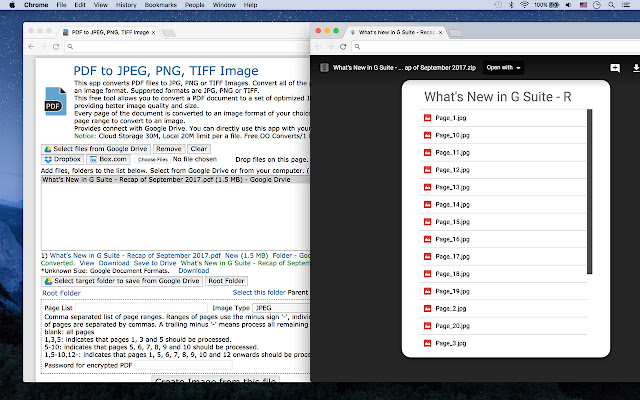Open the Open with dropdown
640x400 pixels.
click(503, 68)
